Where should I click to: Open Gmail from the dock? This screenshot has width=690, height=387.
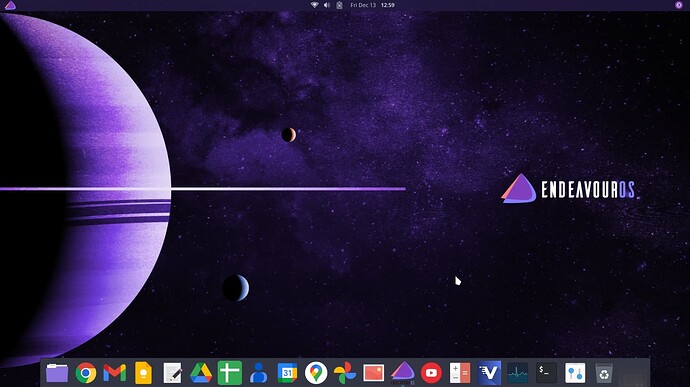tap(114, 373)
